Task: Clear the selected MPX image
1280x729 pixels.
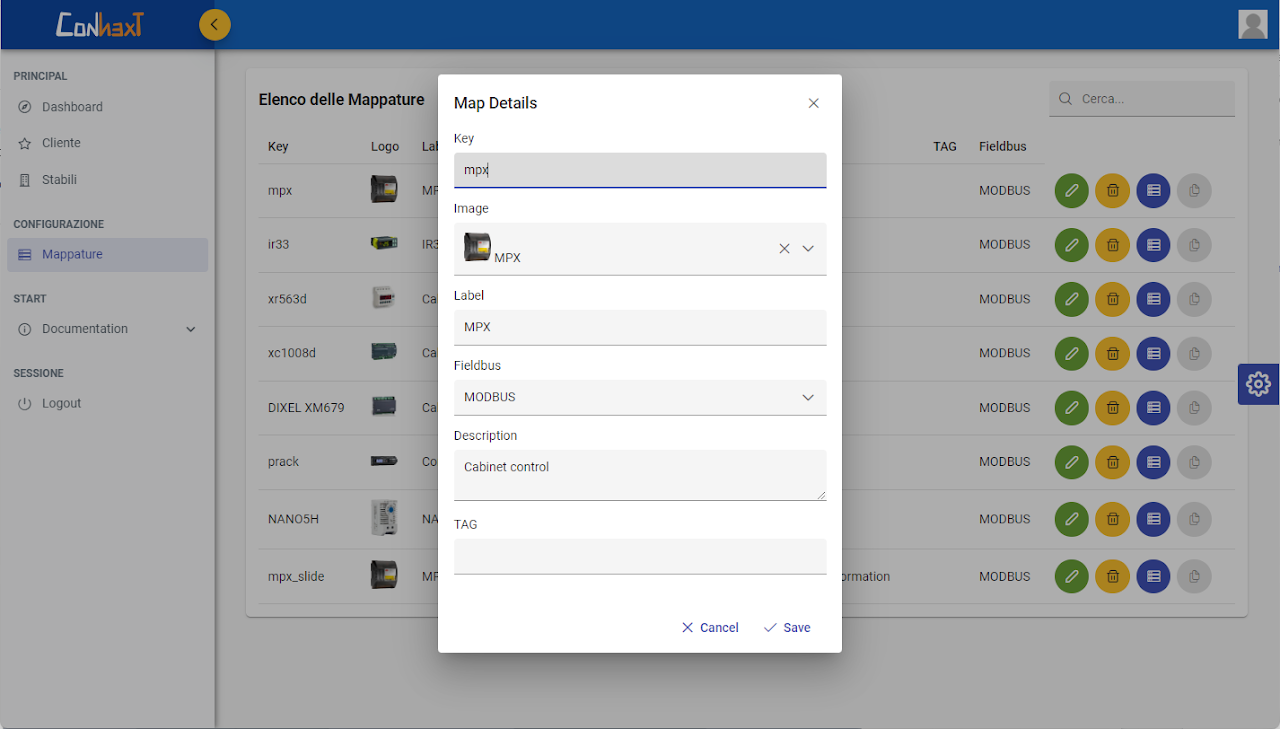Action: (x=784, y=248)
